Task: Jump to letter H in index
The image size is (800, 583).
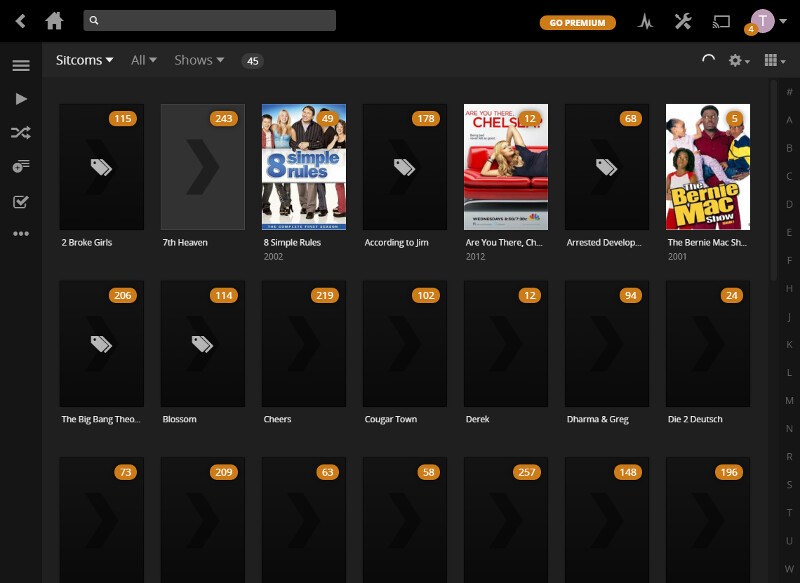Action: point(789,288)
